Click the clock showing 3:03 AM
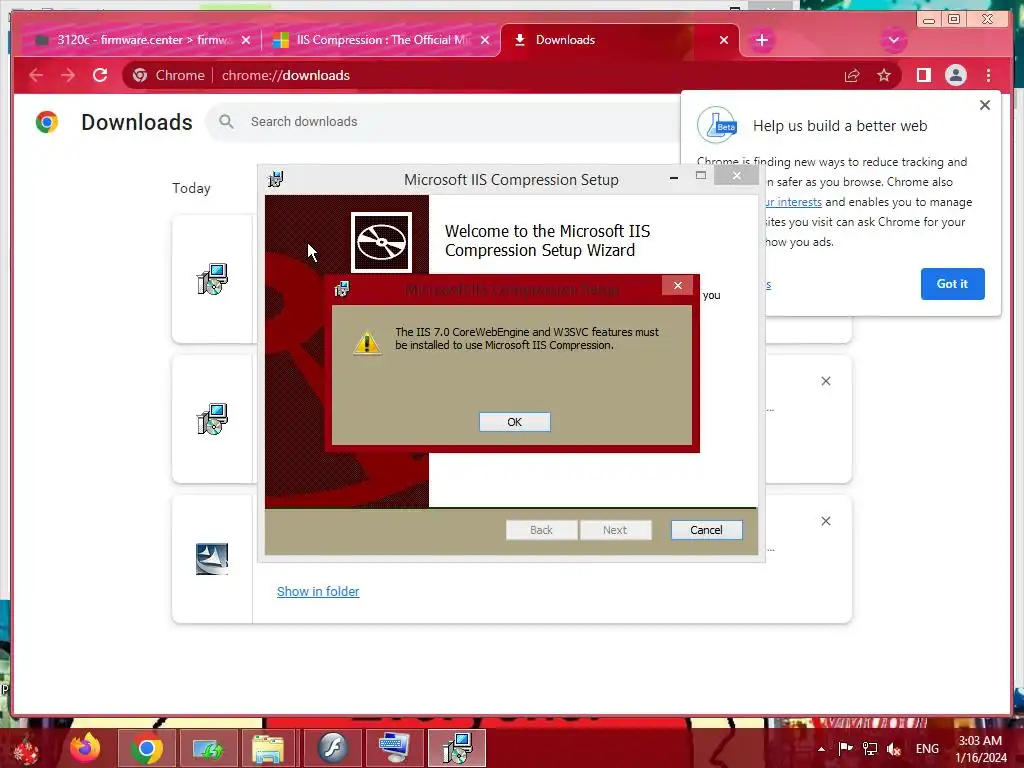 (x=981, y=749)
